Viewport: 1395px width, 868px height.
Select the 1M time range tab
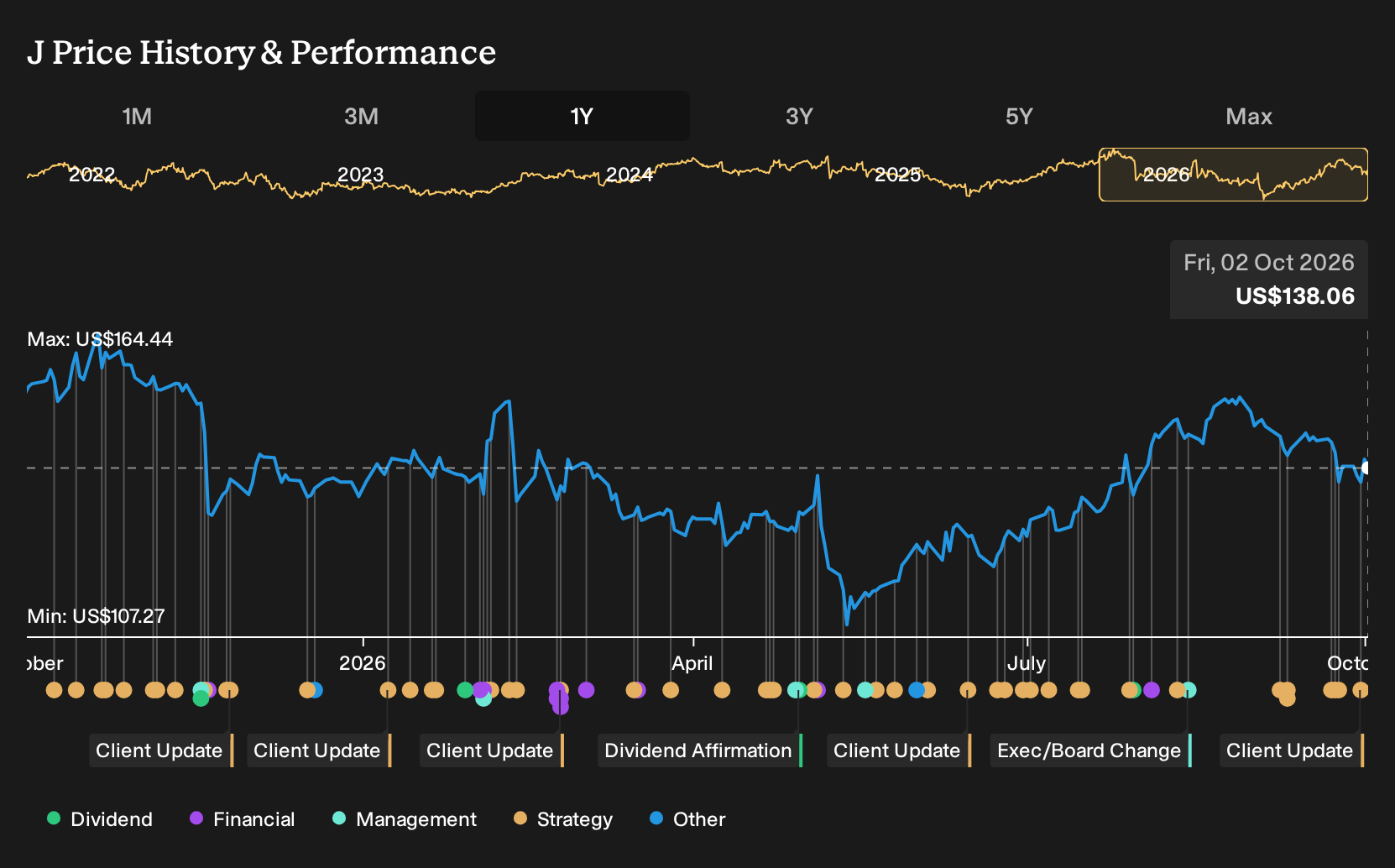(x=137, y=116)
